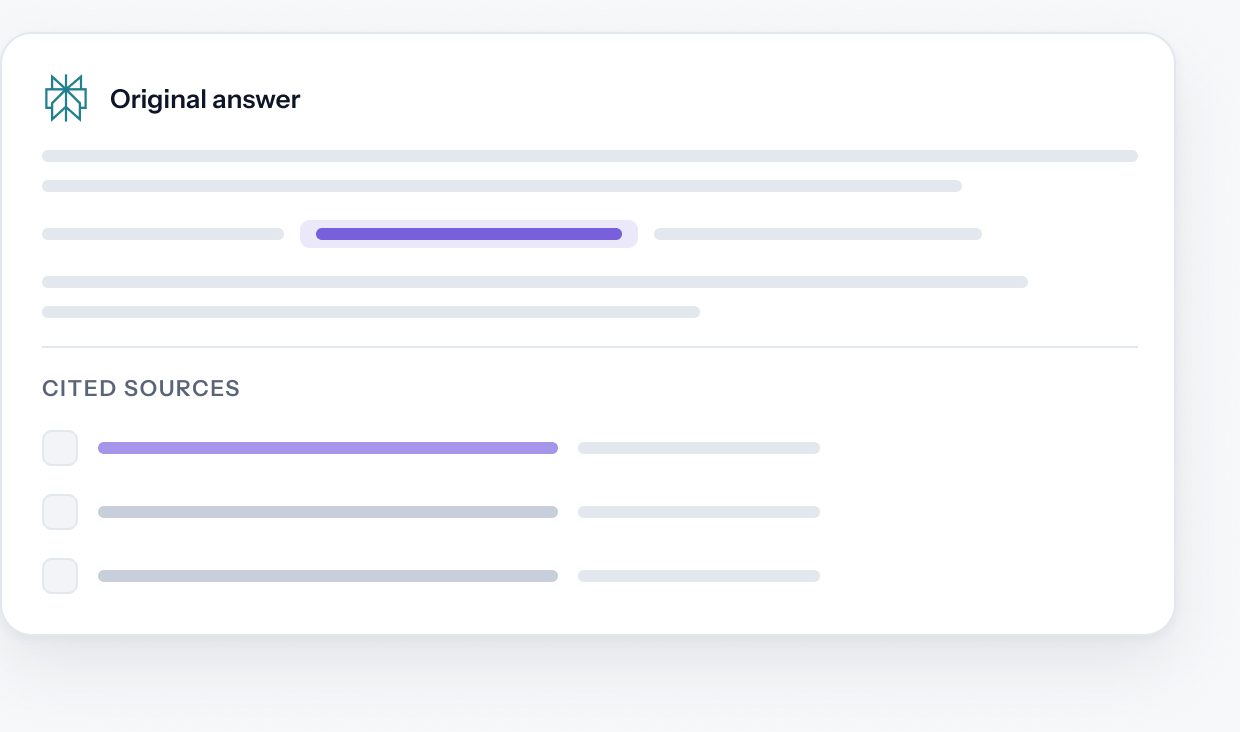The height and width of the screenshot is (732, 1240).
Task: Check the second cited source square box
Action: (60, 512)
